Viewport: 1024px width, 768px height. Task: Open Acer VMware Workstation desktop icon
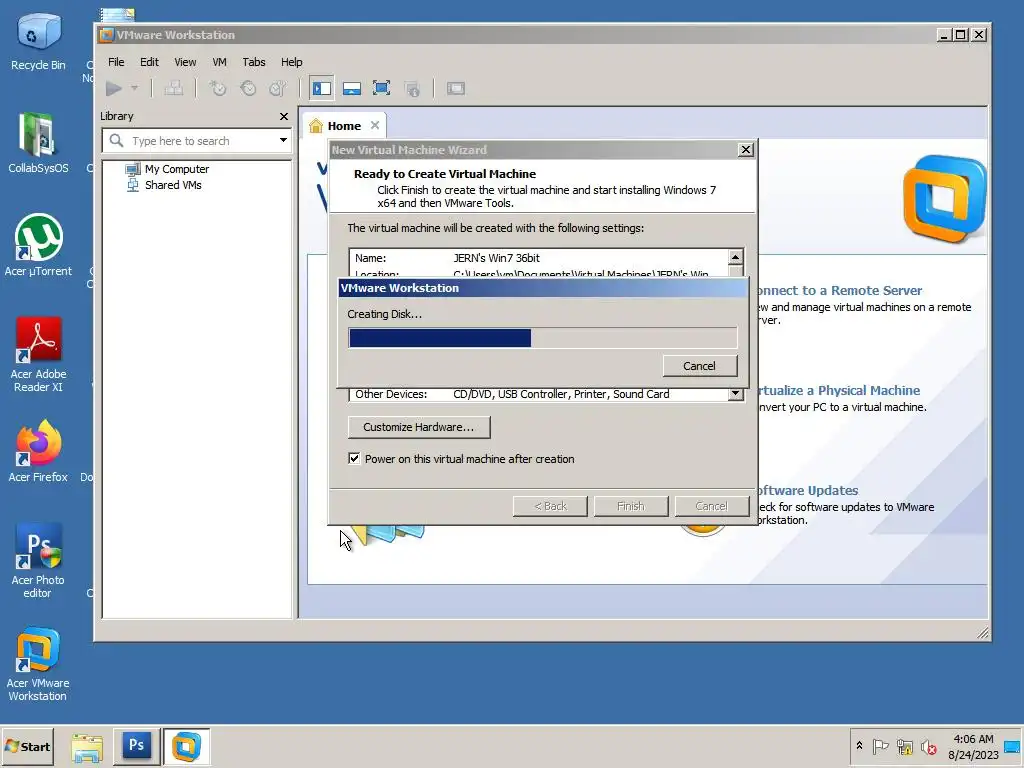coord(38,664)
